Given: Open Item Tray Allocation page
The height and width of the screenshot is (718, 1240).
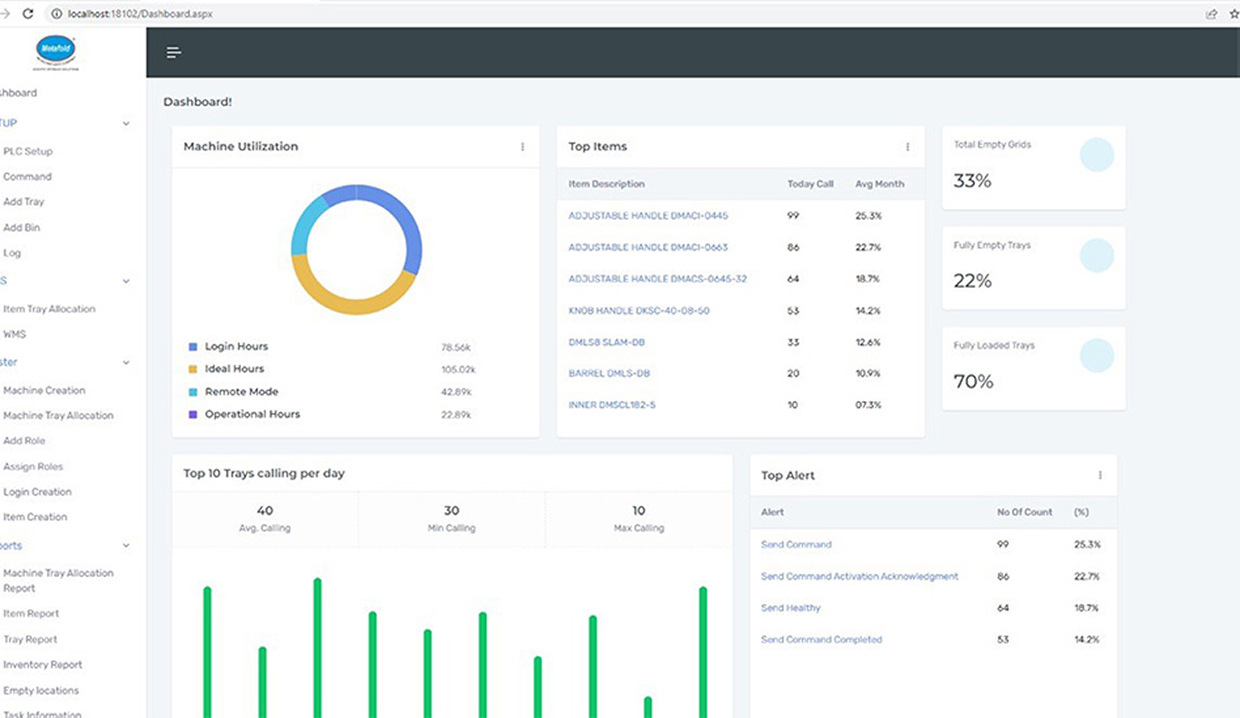Looking at the screenshot, I should [x=49, y=309].
